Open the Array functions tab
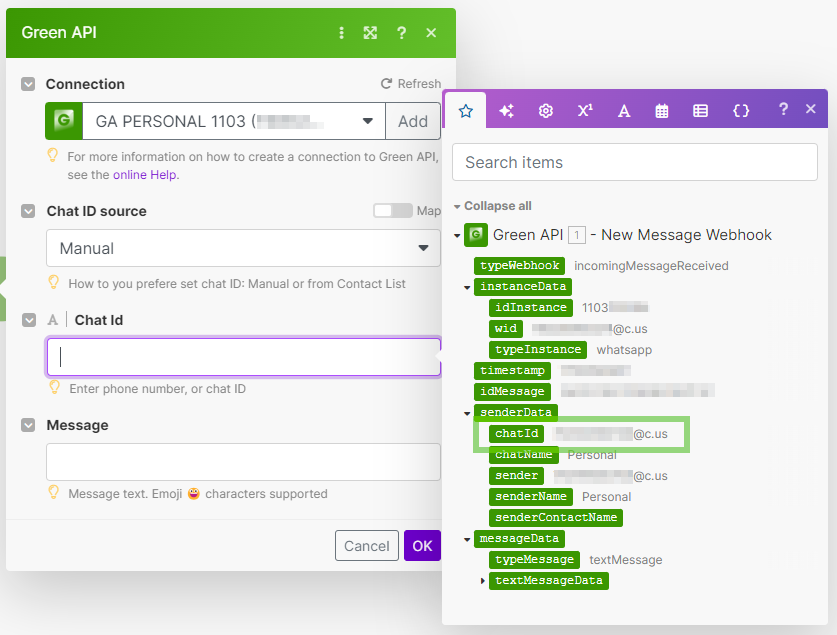 [701, 110]
